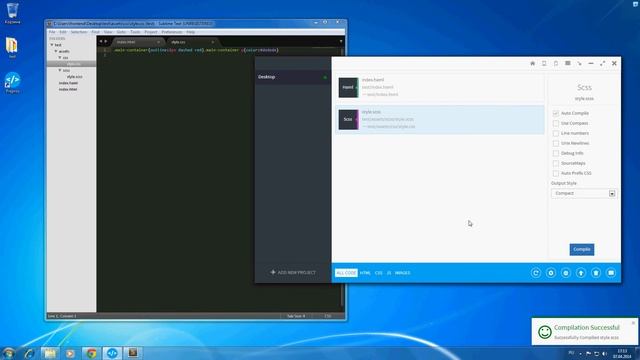Screen dimensions: 640x360
Task: Dismiss the Compilation Successful notification
Action: click(x=633, y=323)
